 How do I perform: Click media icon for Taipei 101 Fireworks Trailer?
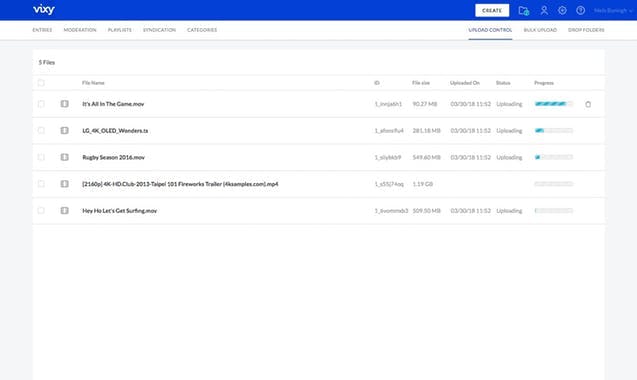click(x=65, y=184)
